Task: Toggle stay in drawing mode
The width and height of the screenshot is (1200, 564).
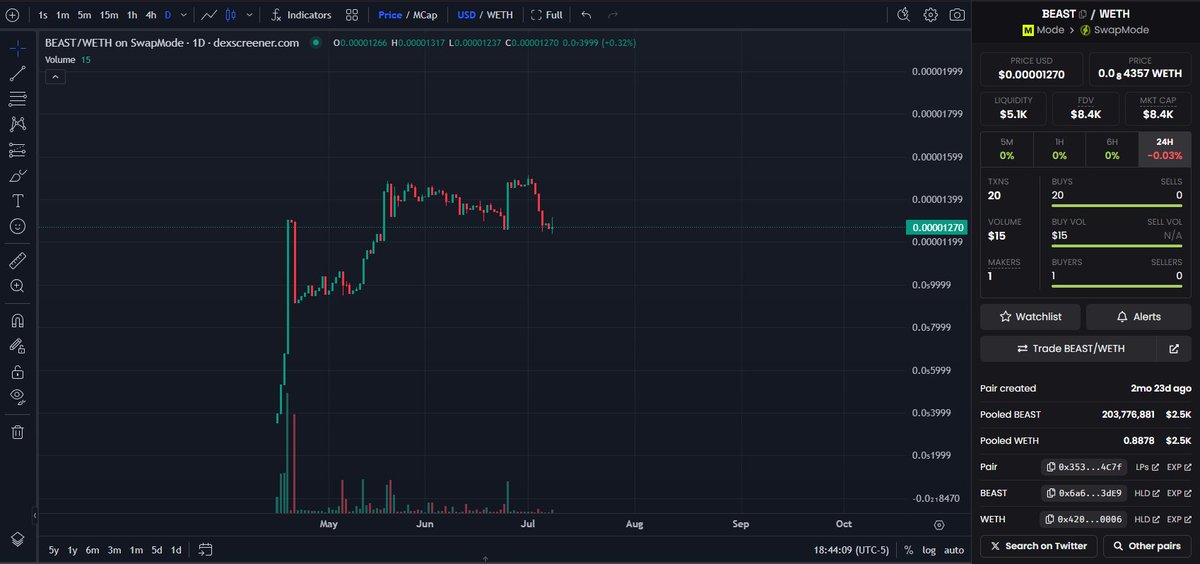Action: pos(17,346)
